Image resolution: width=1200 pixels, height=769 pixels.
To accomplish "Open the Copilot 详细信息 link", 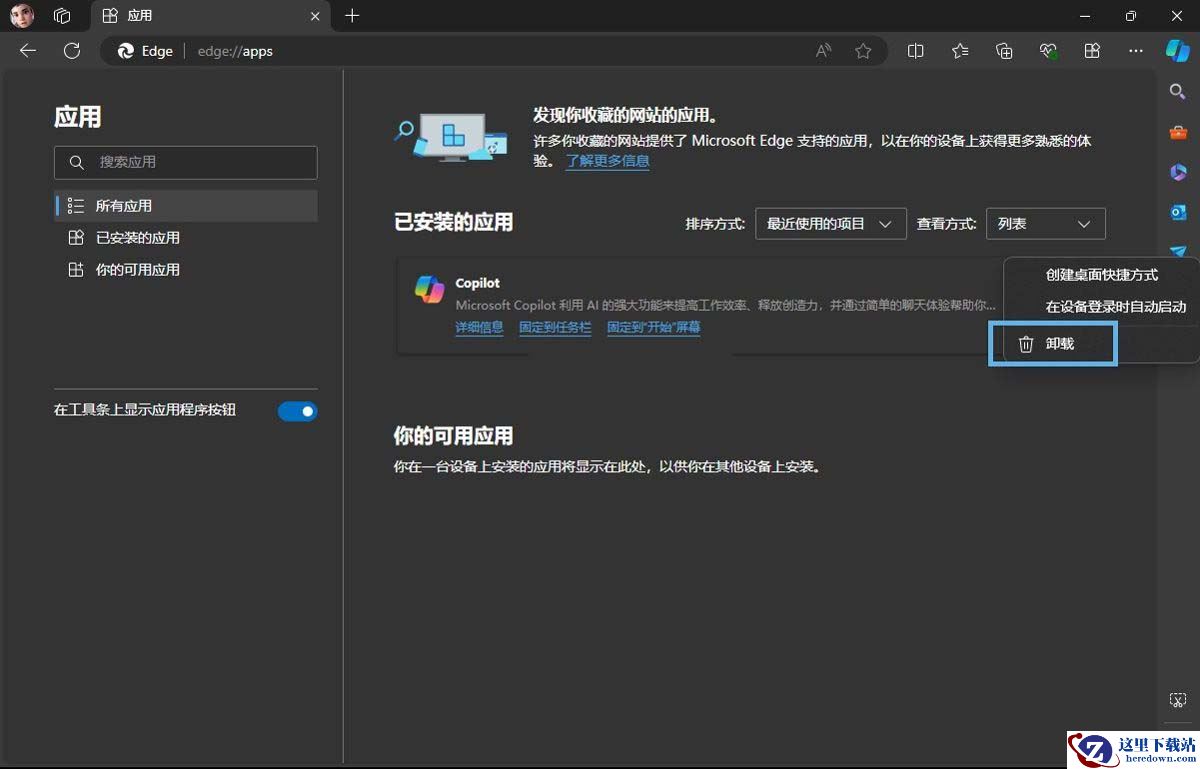I will click(x=479, y=328).
